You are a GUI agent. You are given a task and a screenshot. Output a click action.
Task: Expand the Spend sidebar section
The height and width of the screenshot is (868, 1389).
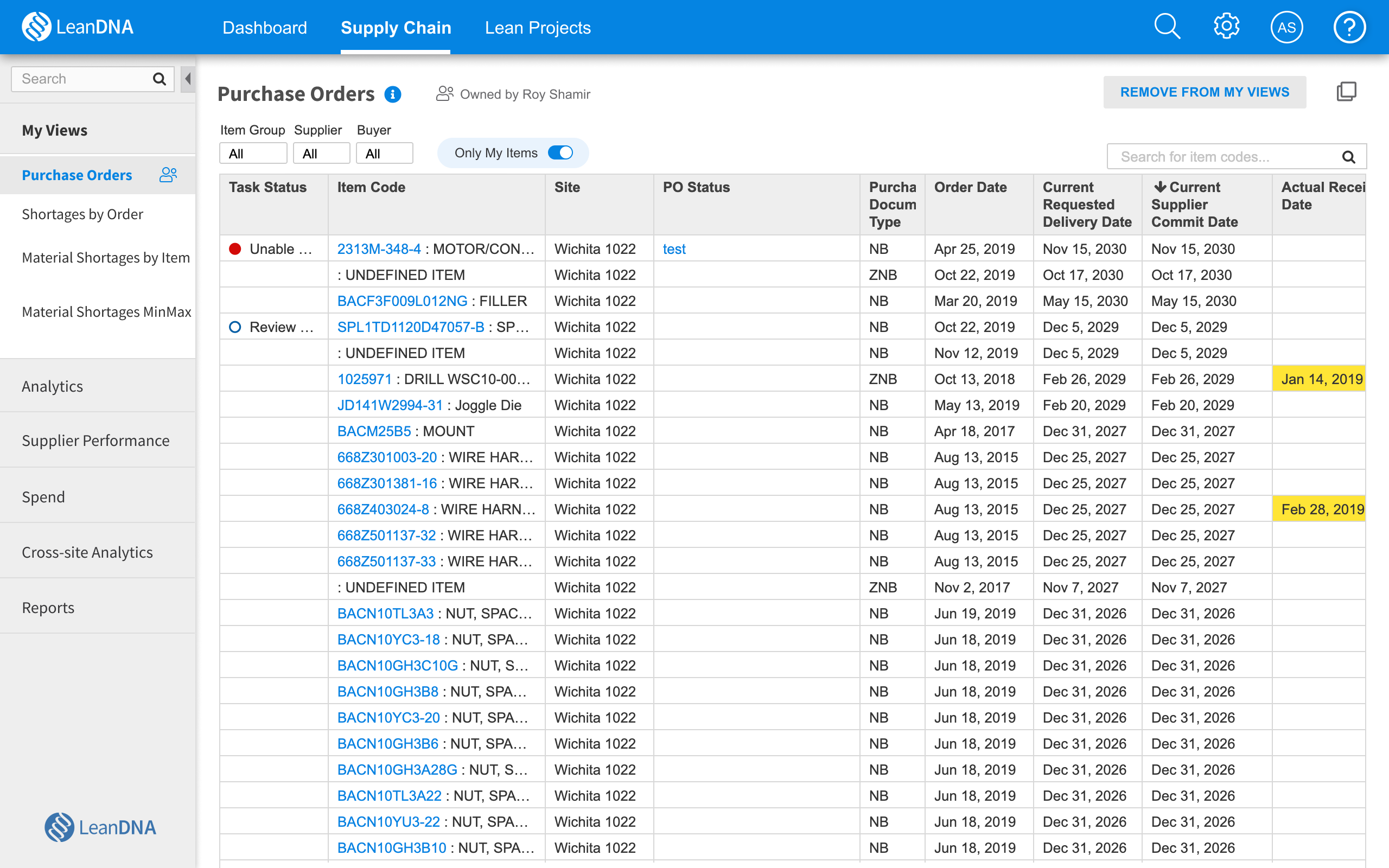tap(98, 496)
